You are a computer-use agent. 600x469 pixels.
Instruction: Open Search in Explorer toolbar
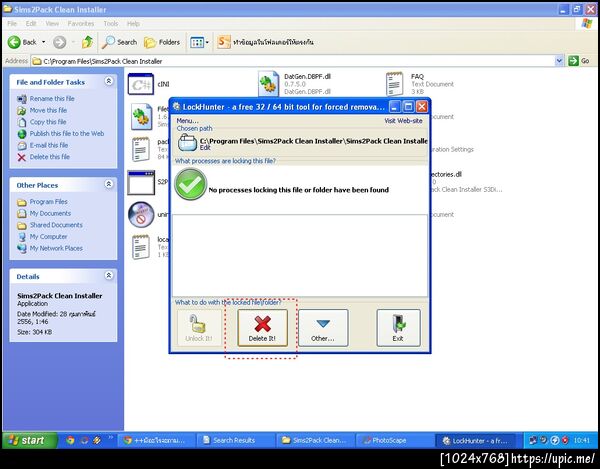click(x=119, y=42)
